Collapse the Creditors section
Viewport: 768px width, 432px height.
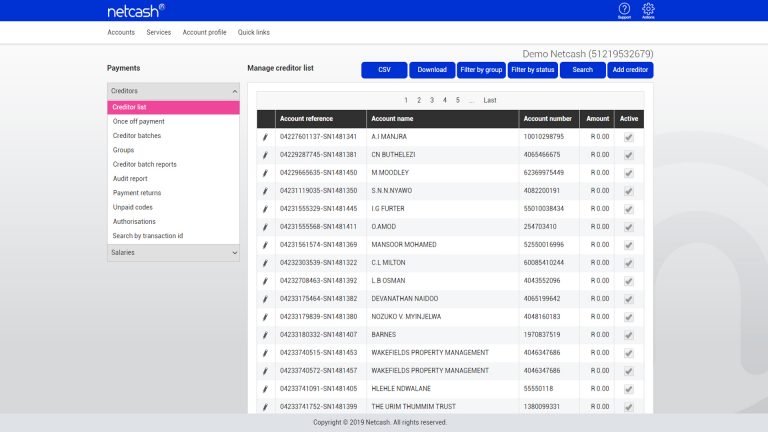pyautogui.click(x=173, y=91)
